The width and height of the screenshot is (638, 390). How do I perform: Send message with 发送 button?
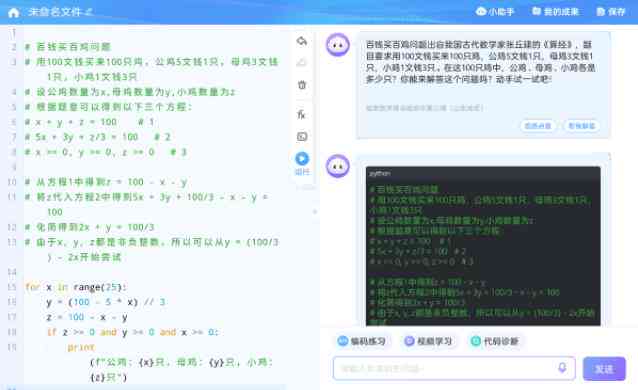click(x=604, y=369)
